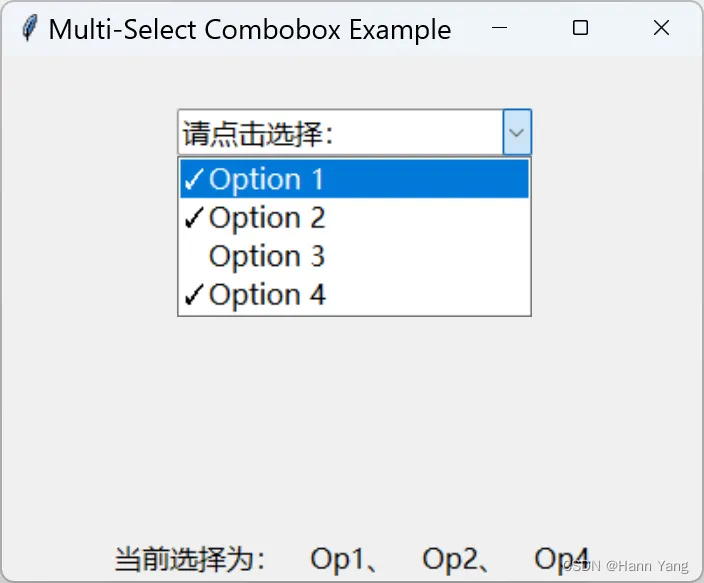The width and height of the screenshot is (704, 583).
Task: Expand the combobox dropdown arrow
Action: (x=516, y=132)
